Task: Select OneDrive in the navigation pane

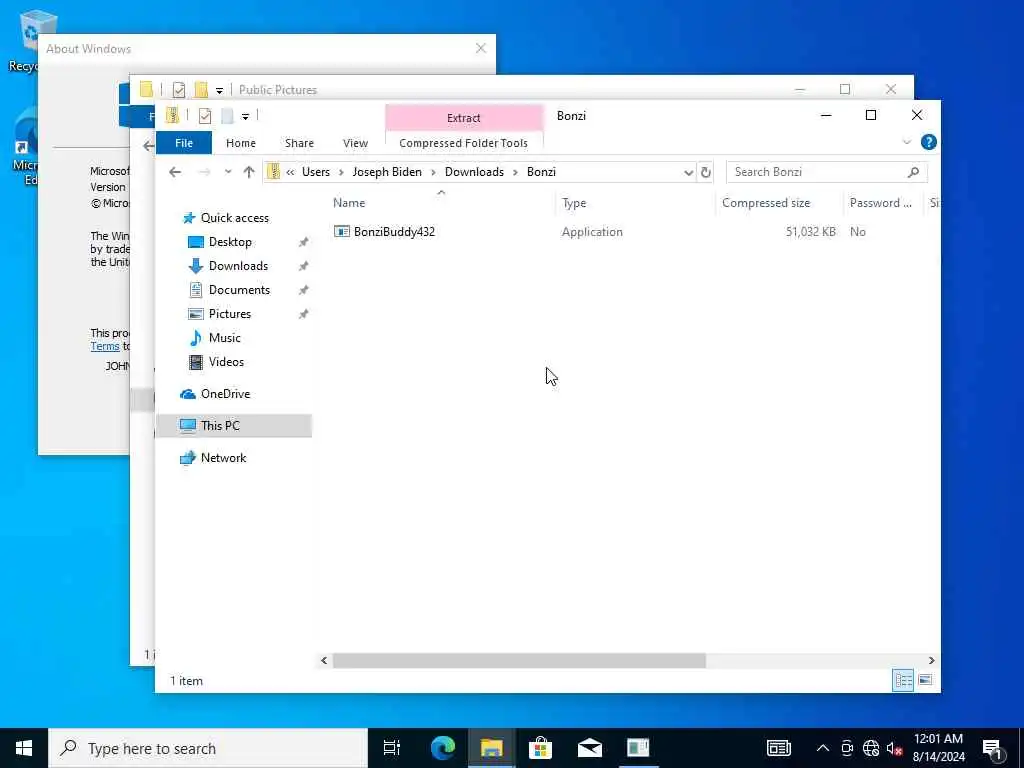Action: [x=225, y=394]
